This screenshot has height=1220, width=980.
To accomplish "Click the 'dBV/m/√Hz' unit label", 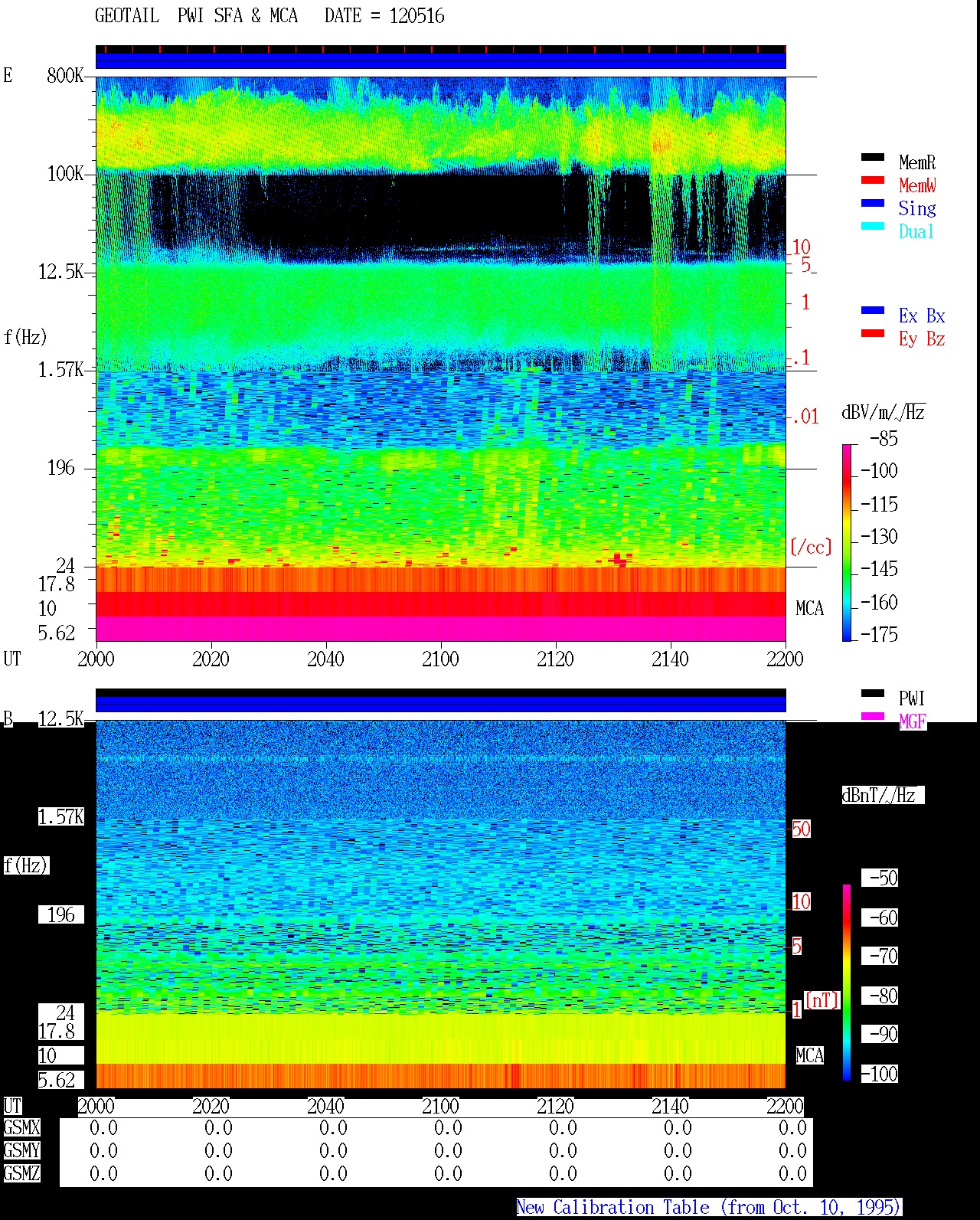I will (884, 412).
